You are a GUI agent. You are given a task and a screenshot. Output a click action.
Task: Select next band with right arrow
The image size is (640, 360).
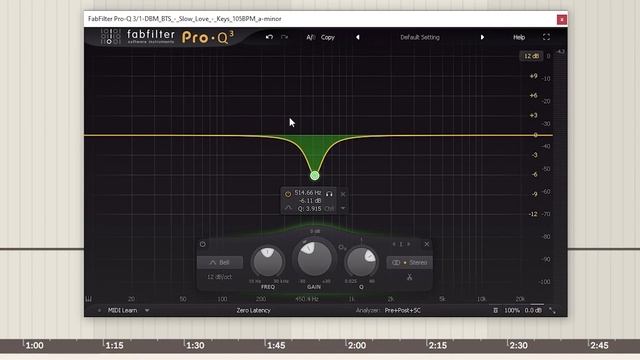tap(409, 244)
